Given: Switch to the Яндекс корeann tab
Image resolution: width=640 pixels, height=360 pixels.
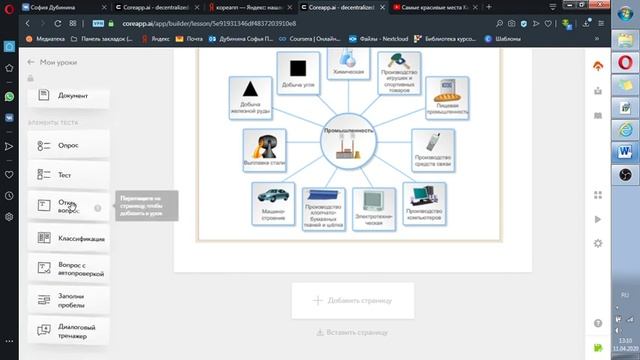Looking at the screenshot, I should point(250,7).
